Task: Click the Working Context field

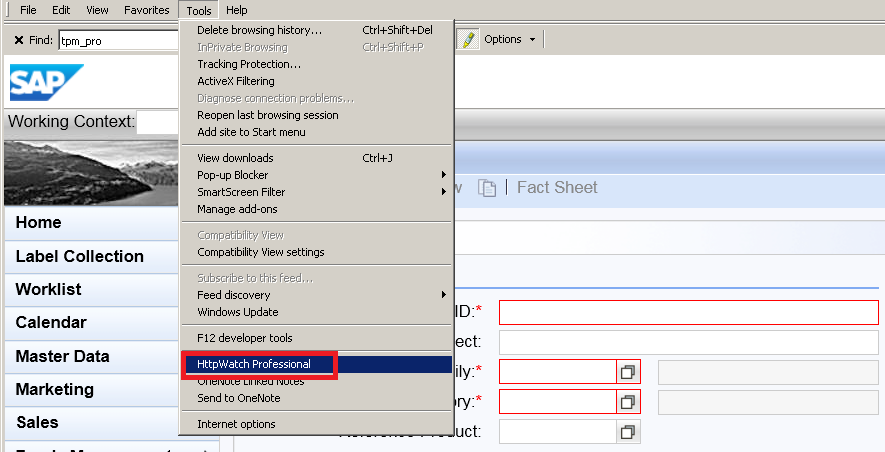Action: click(x=157, y=122)
